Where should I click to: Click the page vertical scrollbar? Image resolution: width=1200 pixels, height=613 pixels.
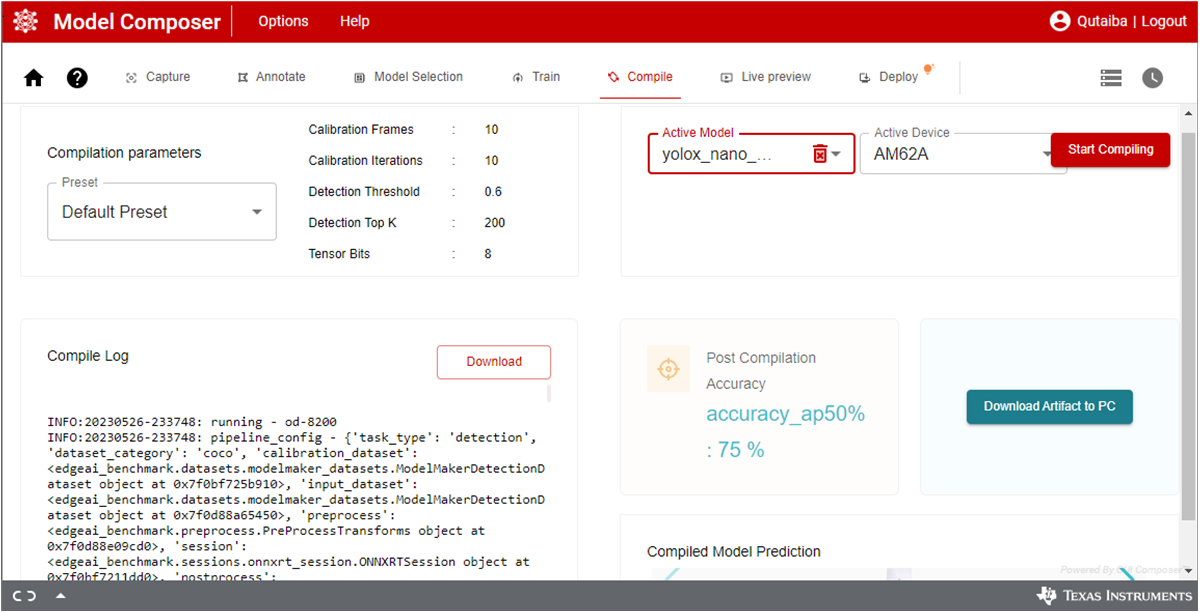point(1188,320)
